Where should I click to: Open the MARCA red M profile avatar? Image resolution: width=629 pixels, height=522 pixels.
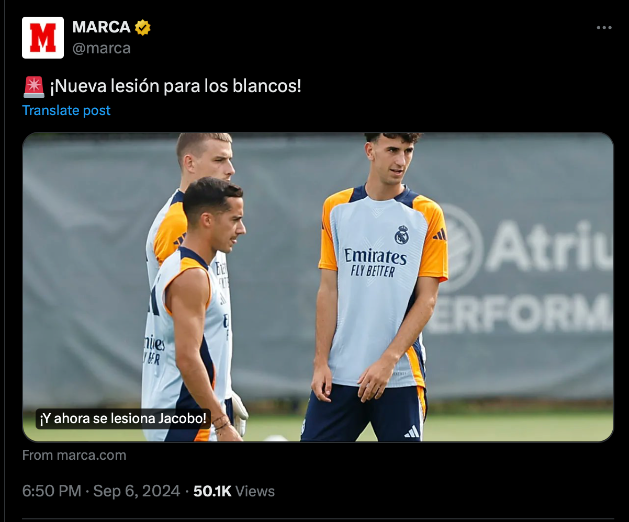pos(43,38)
